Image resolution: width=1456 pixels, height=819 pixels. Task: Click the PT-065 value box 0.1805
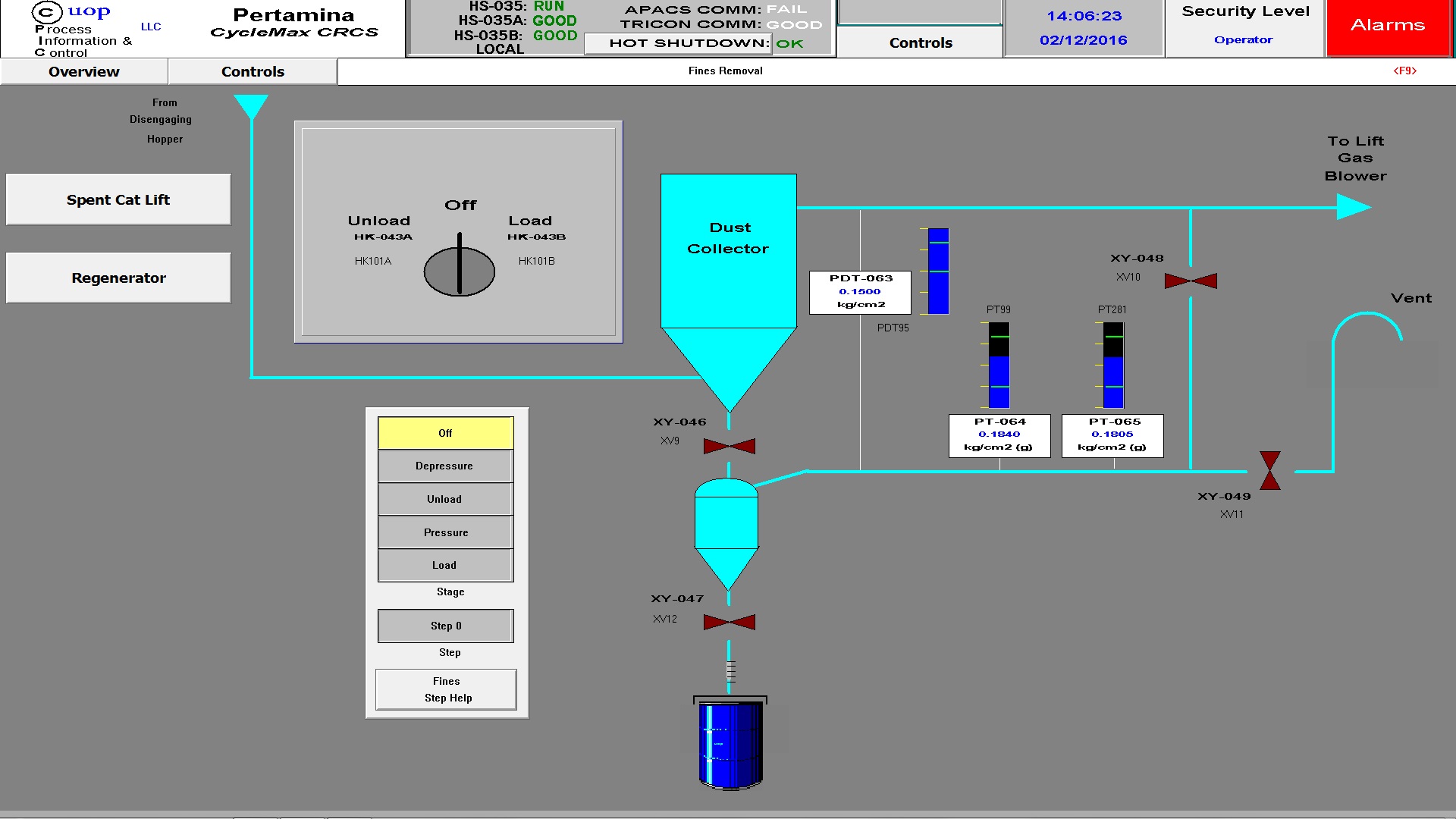1112,435
